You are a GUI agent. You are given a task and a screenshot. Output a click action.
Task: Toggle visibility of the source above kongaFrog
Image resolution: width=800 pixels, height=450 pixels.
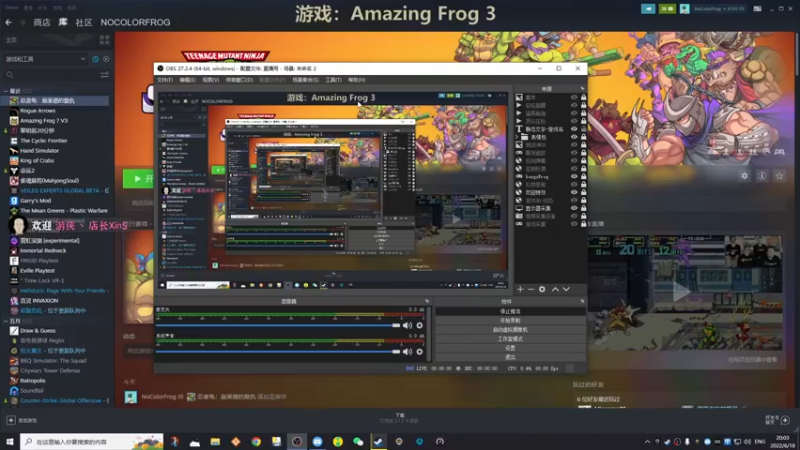coord(574,168)
